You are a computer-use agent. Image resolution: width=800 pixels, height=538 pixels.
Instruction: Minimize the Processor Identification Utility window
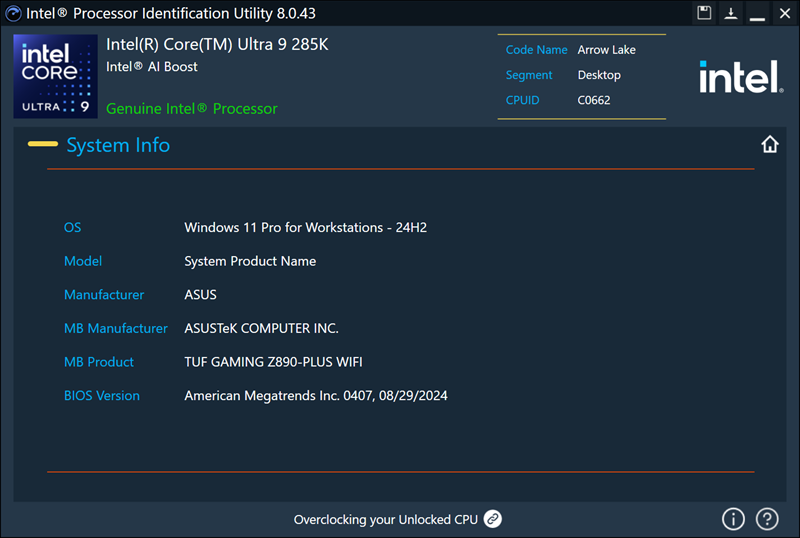pos(757,19)
